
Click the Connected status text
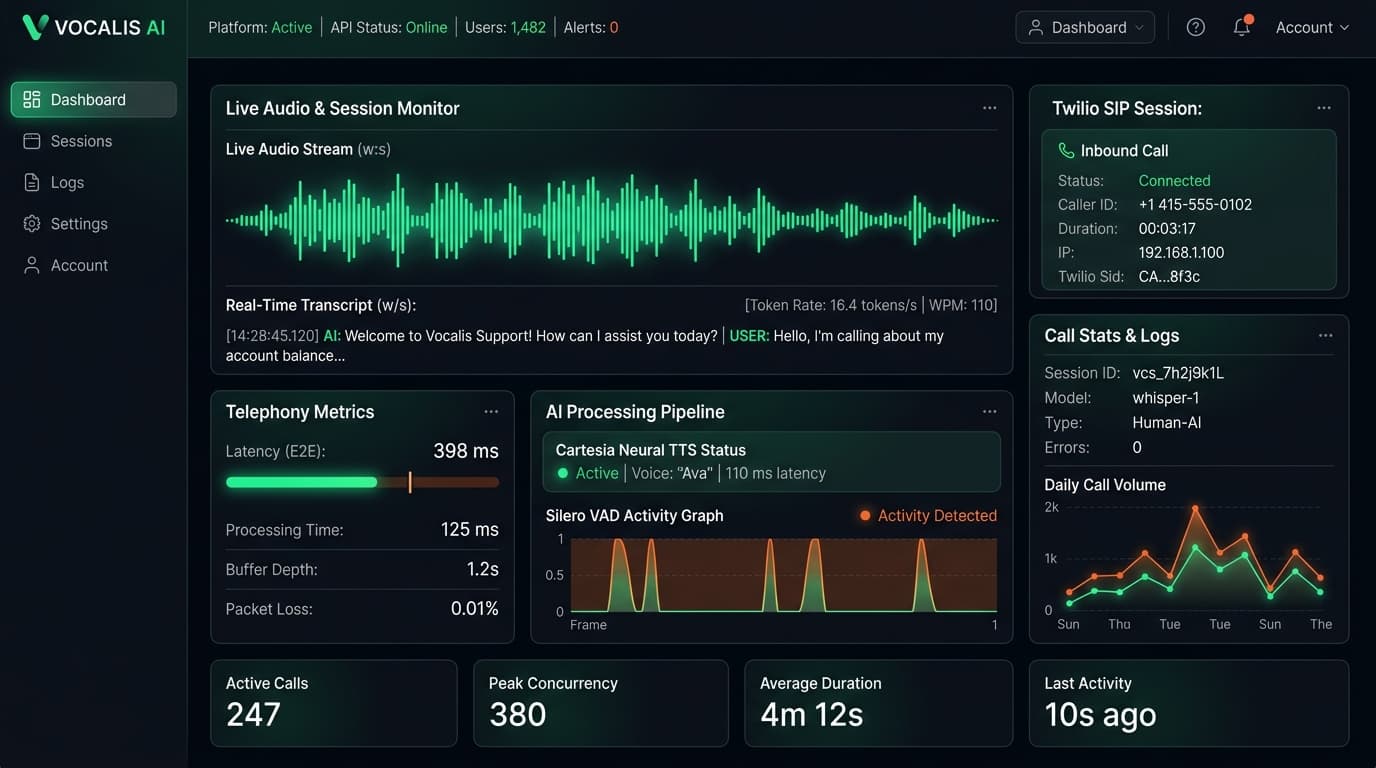coord(1174,181)
